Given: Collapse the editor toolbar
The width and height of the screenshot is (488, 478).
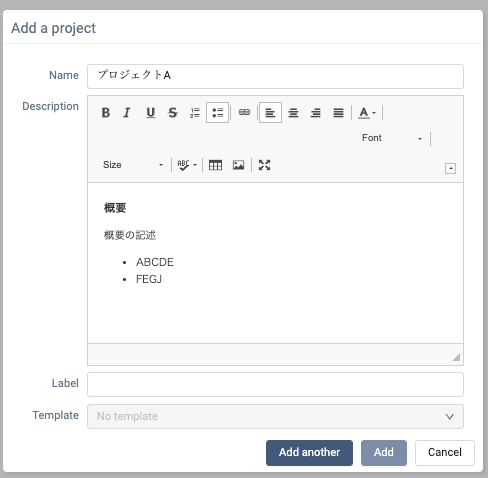Looking at the screenshot, I should coord(450,168).
